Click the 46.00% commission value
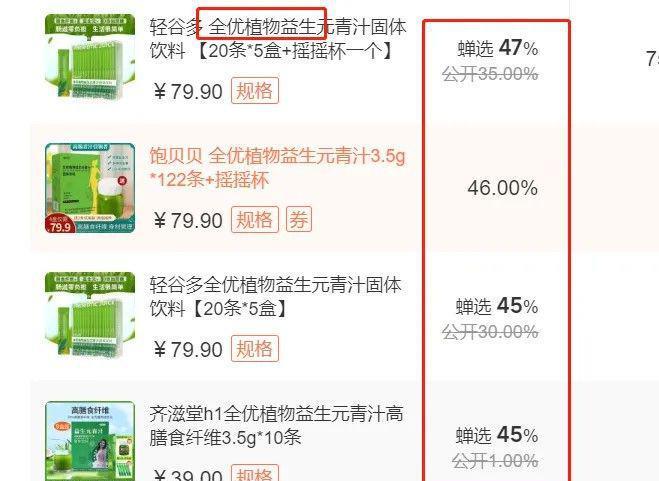 [x=503, y=188]
